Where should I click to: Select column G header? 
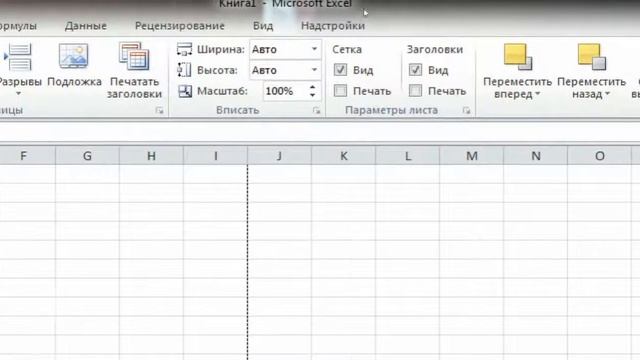87,156
